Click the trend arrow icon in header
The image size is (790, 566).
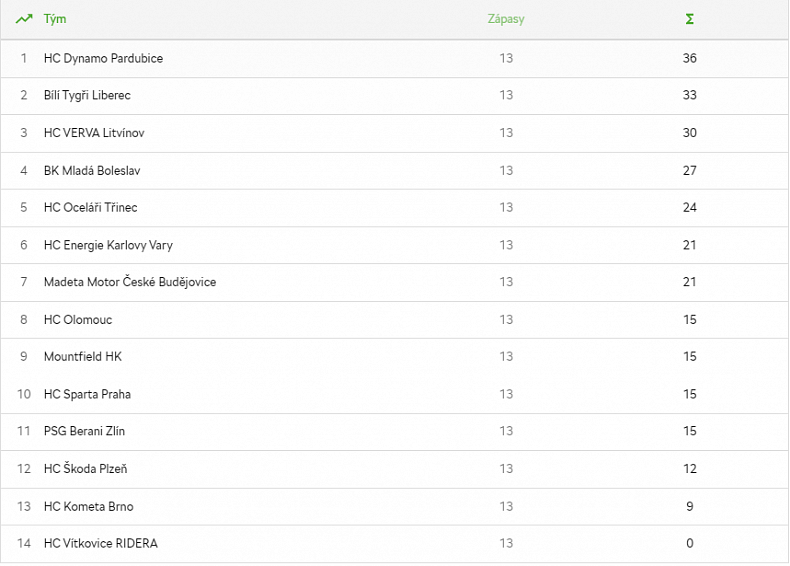coord(24,19)
